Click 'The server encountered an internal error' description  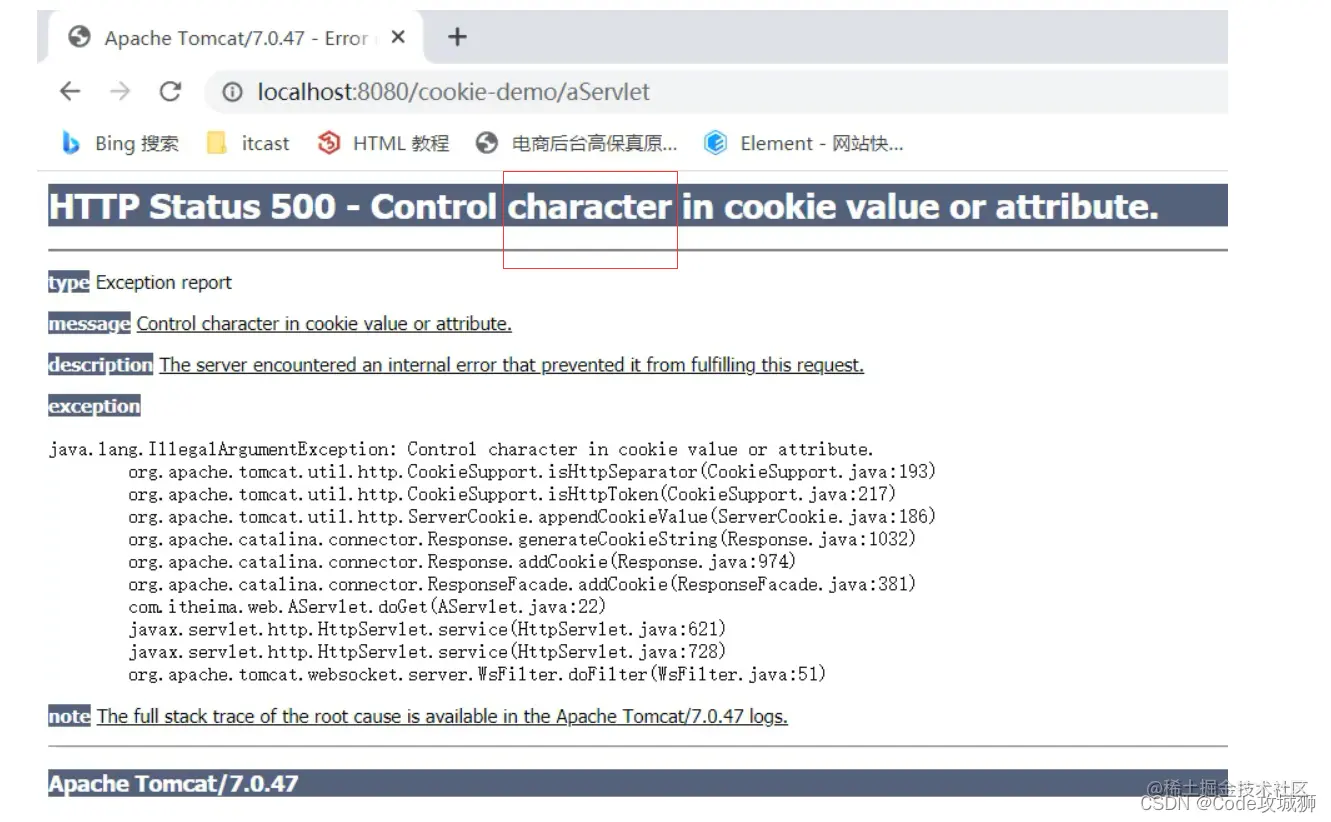click(511, 365)
